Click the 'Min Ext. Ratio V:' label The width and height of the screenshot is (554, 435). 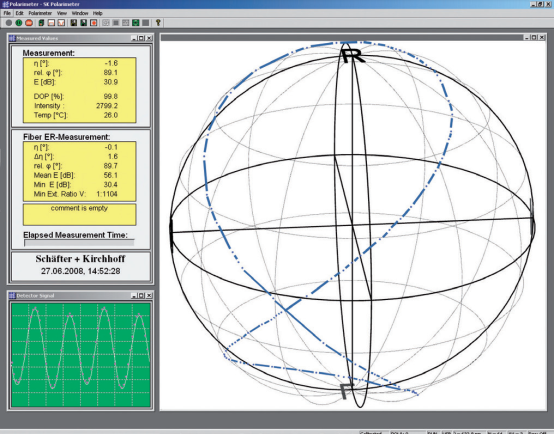60,194
